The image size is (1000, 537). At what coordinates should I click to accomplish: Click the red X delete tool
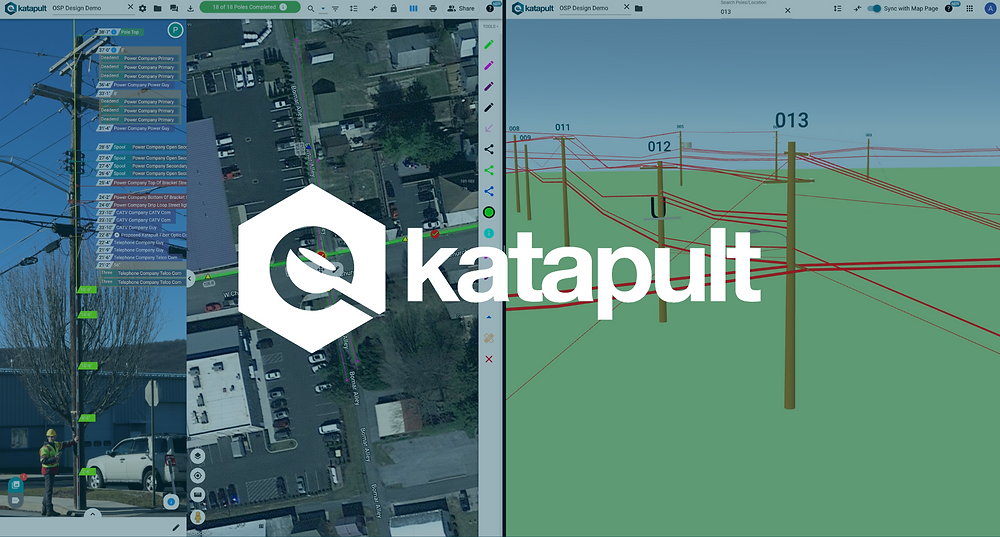(489, 359)
